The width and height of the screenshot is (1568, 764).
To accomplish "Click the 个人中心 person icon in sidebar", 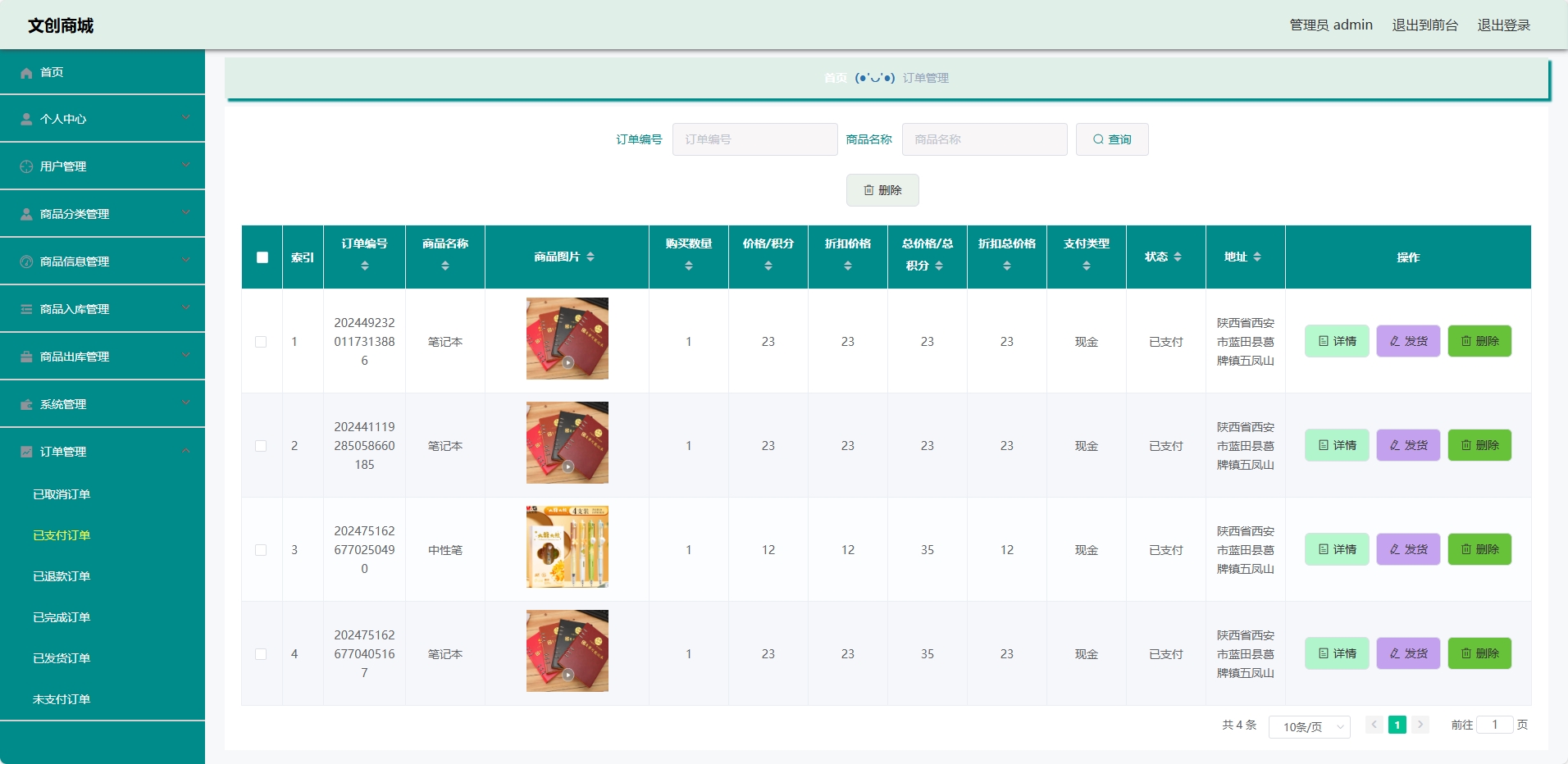I will (26, 120).
